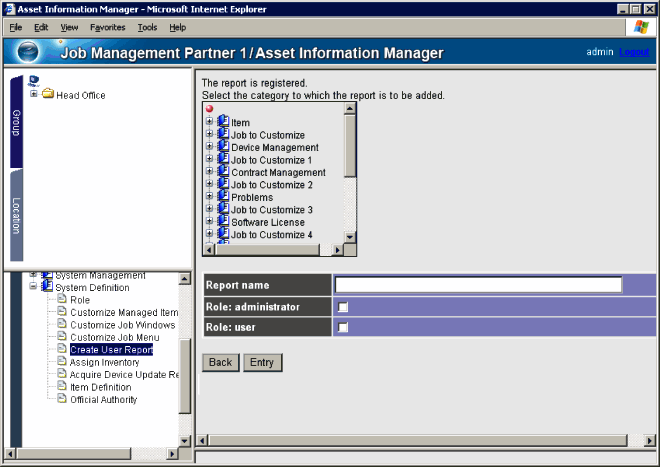Image resolution: width=660 pixels, height=467 pixels.
Task: Click the Problems category book icon
Action: (x=223, y=196)
